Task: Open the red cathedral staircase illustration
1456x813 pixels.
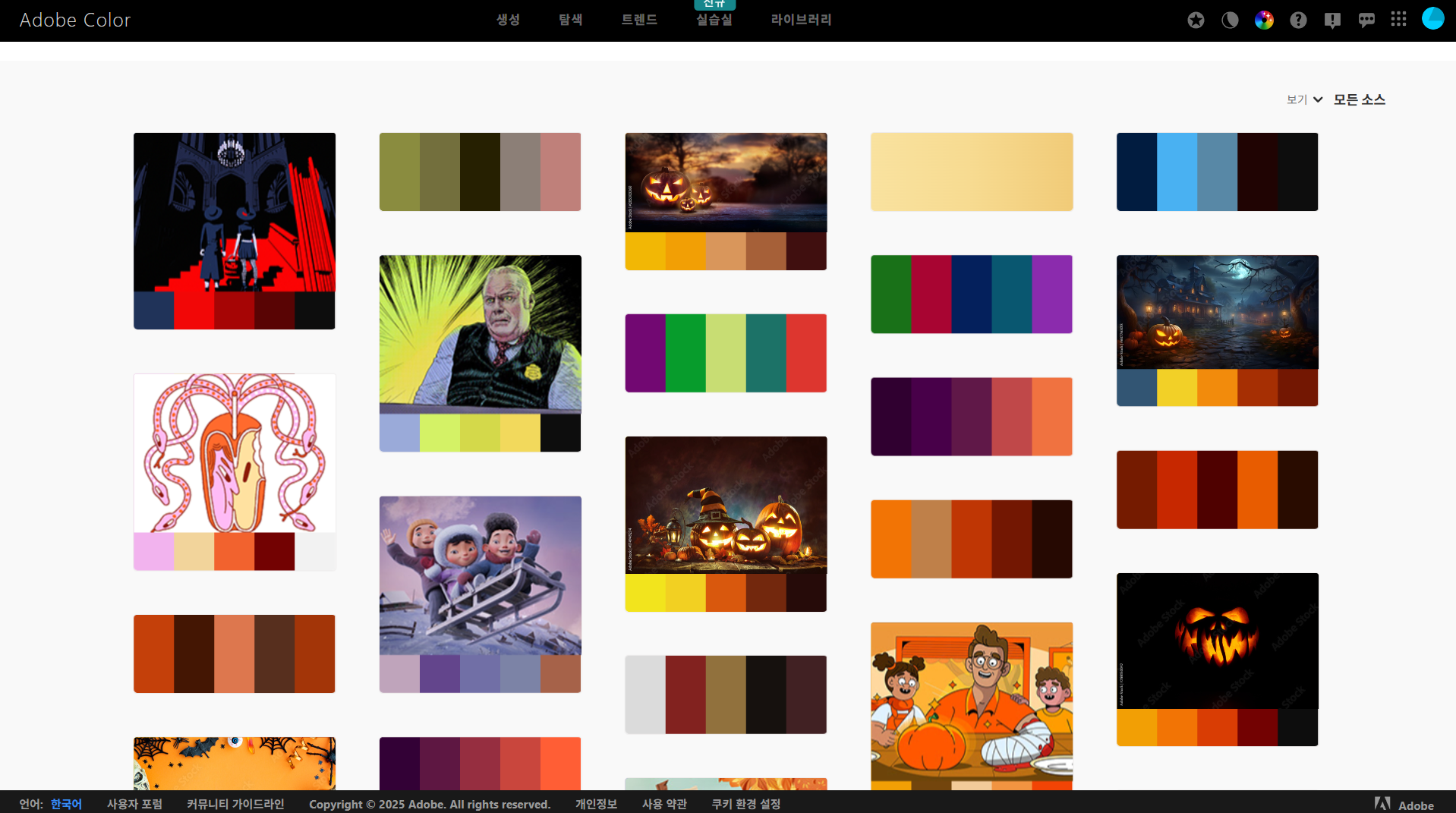Action: (235, 213)
